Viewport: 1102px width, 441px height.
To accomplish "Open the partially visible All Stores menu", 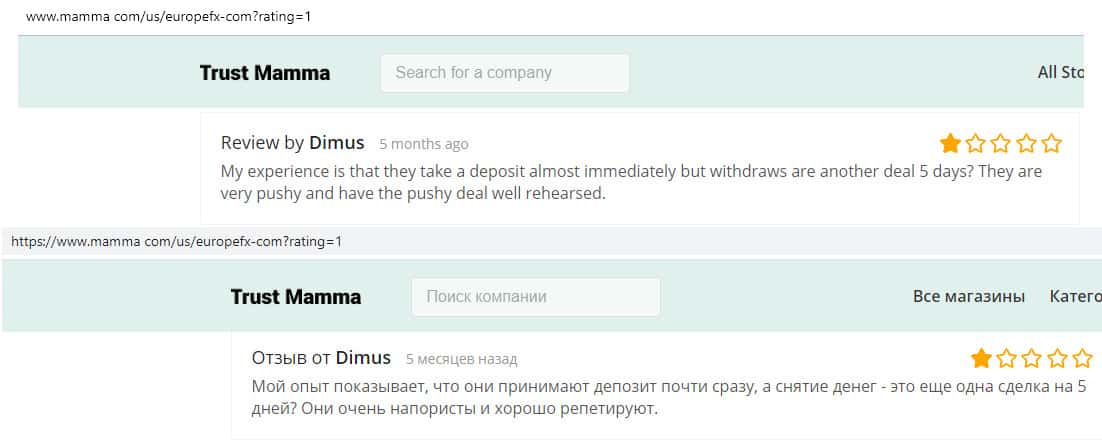I will click(x=1060, y=72).
